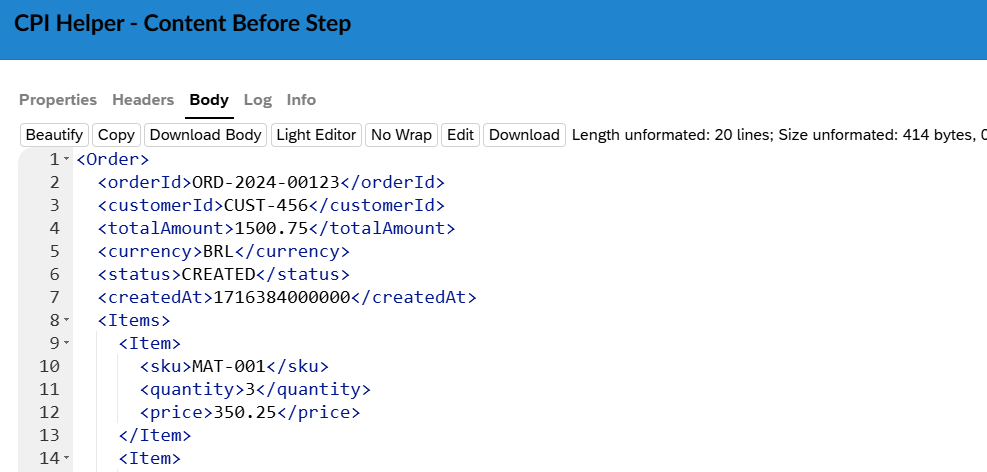Switch to the Headers tab
The width and height of the screenshot is (987, 472).
click(143, 100)
